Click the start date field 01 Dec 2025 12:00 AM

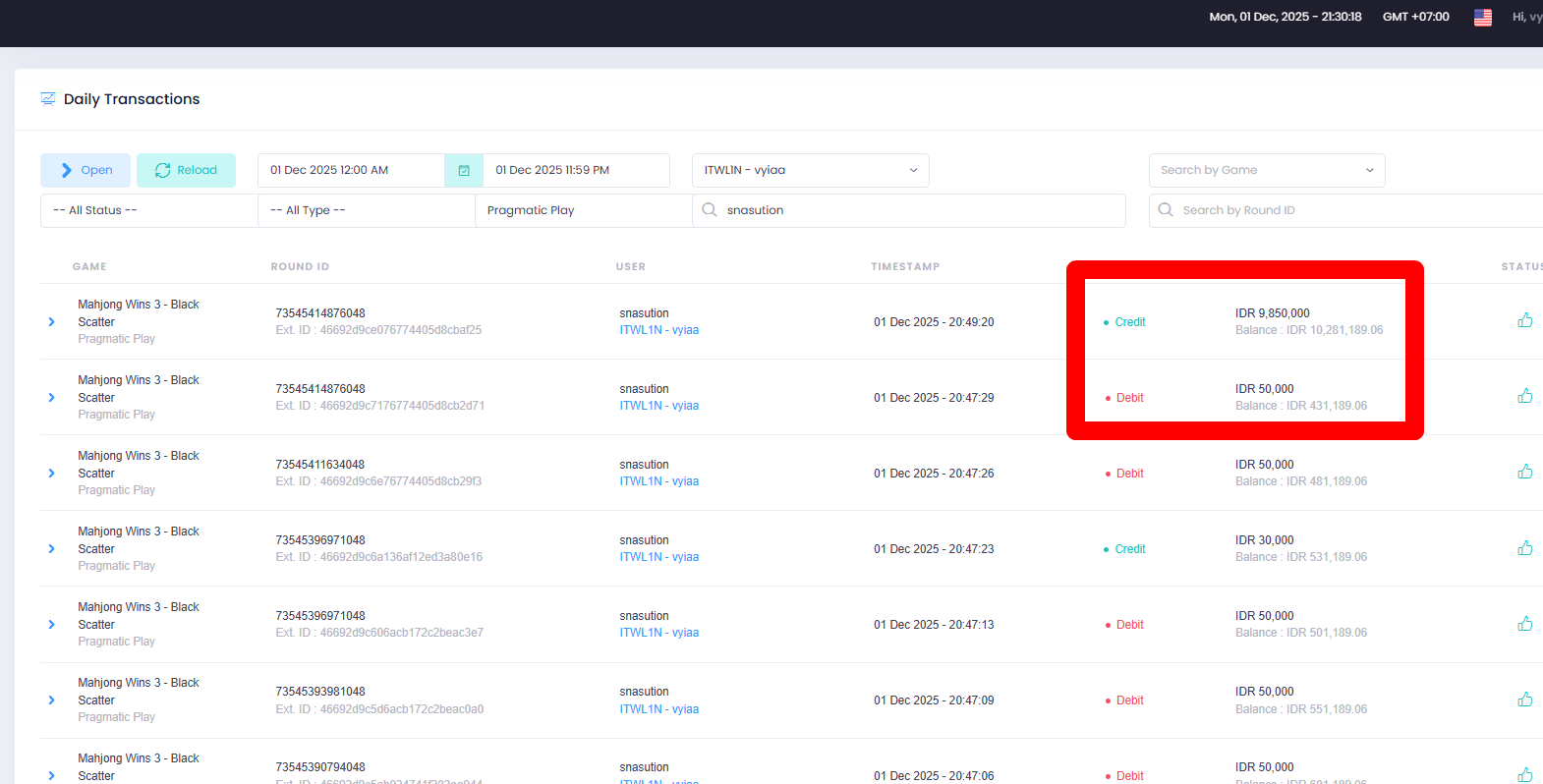351,170
